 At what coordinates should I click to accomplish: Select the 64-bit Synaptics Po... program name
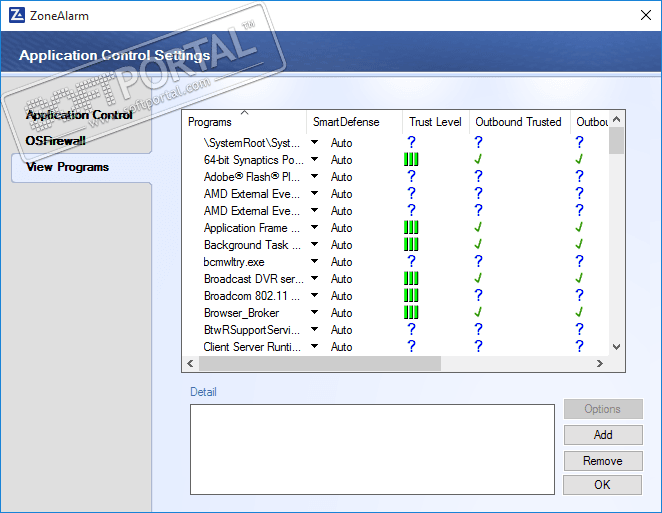[x=253, y=160]
